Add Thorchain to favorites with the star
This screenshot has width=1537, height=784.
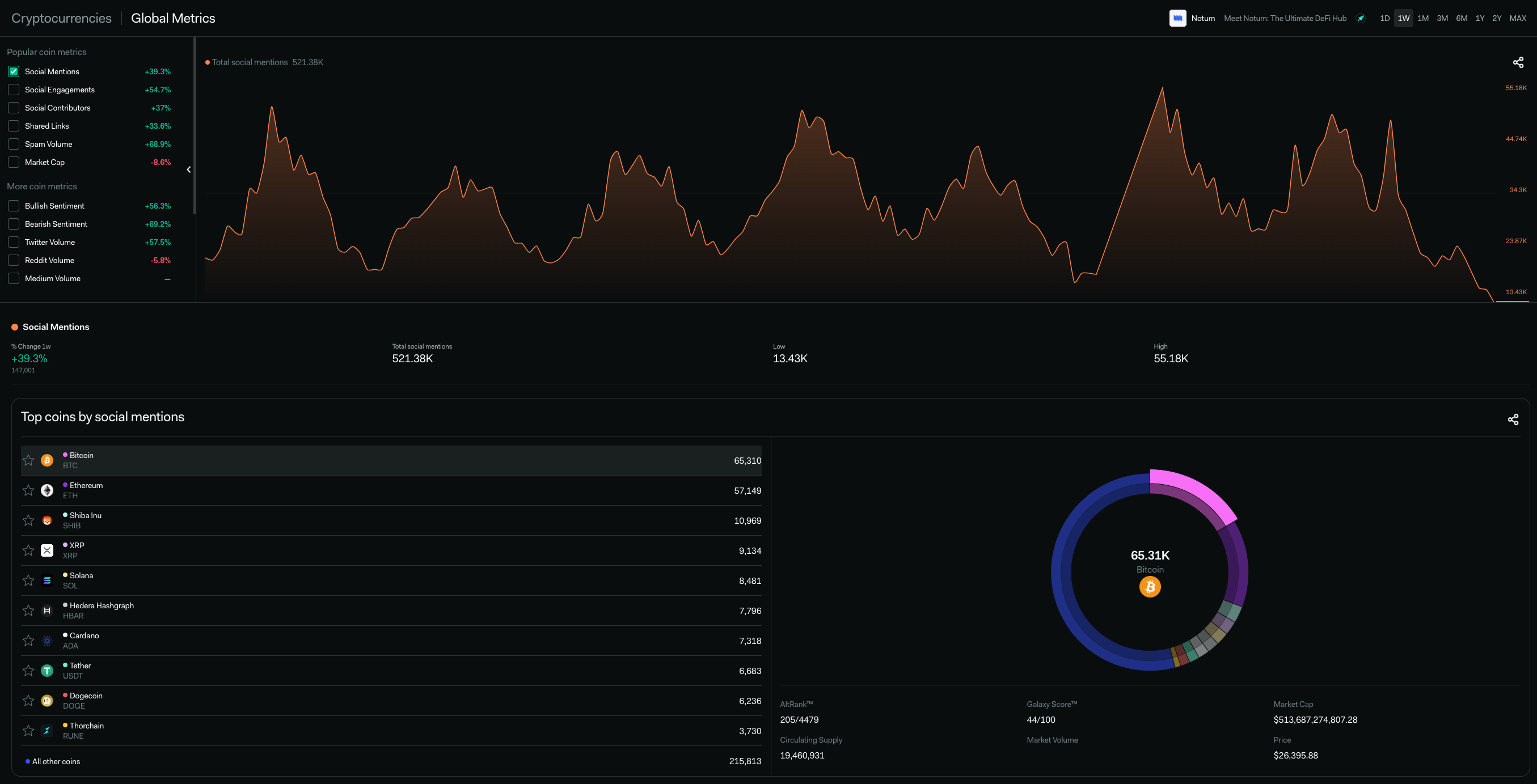(28, 730)
